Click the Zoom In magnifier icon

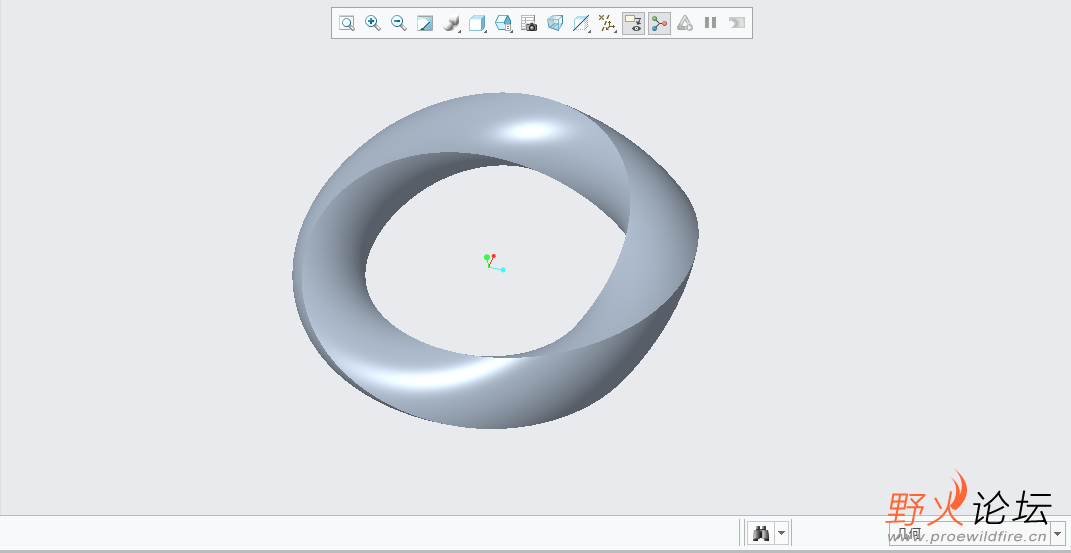tap(373, 23)
